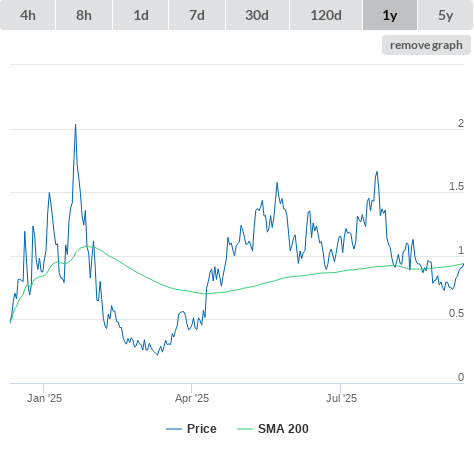Viewport: 474px width, 455px height.
Task: Click the Apr '25 axis label
Action: 192,398
